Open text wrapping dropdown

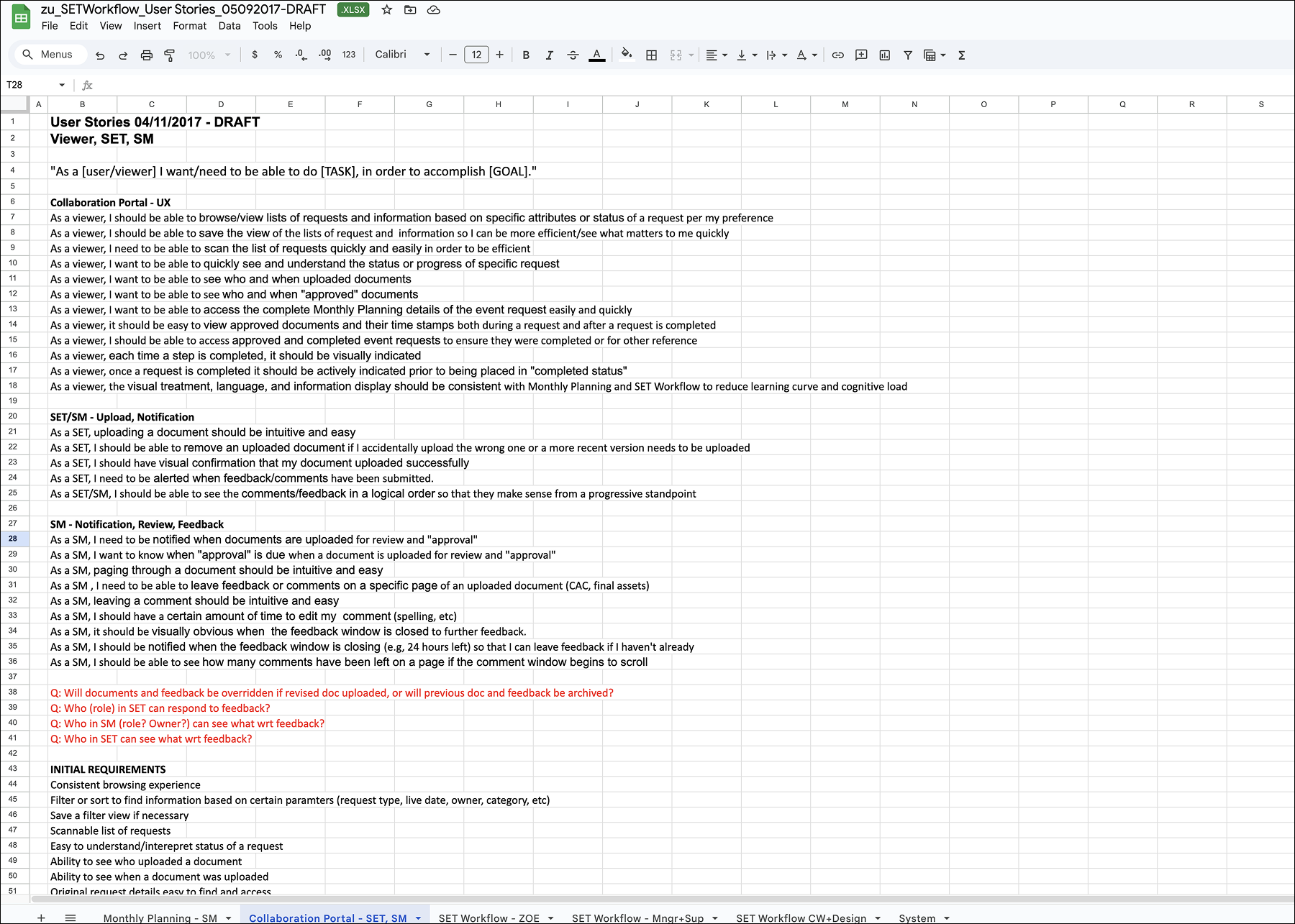pos(776,55)
